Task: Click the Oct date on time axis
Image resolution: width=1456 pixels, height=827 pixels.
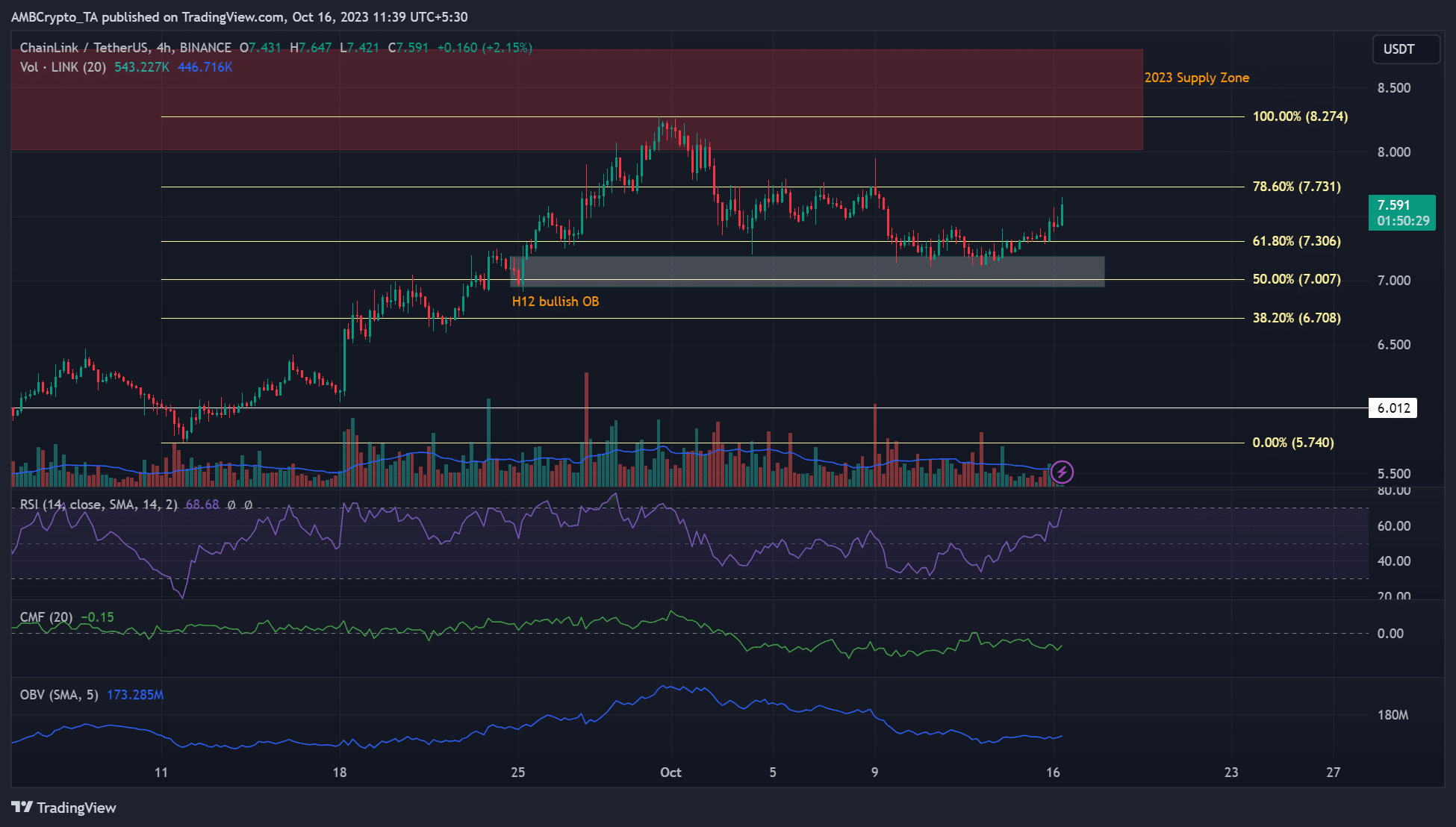Action: 671,773
